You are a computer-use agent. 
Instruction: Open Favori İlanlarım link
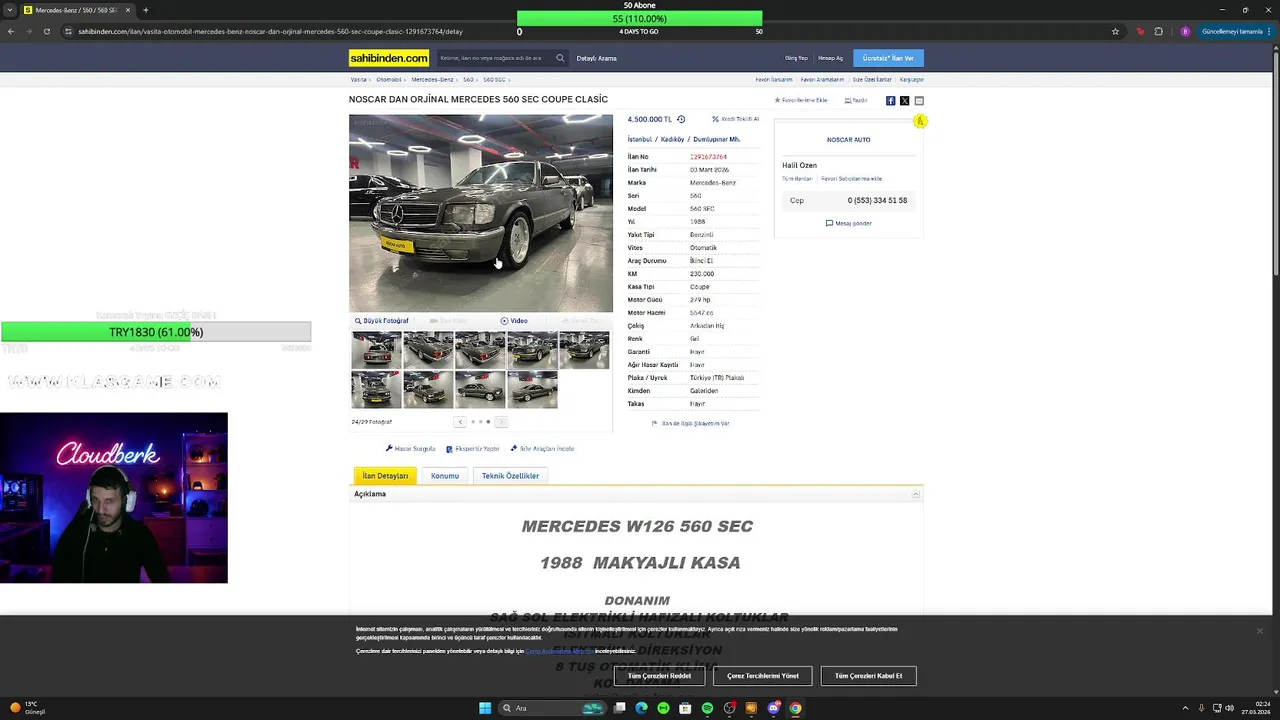[x=774, y=79]
